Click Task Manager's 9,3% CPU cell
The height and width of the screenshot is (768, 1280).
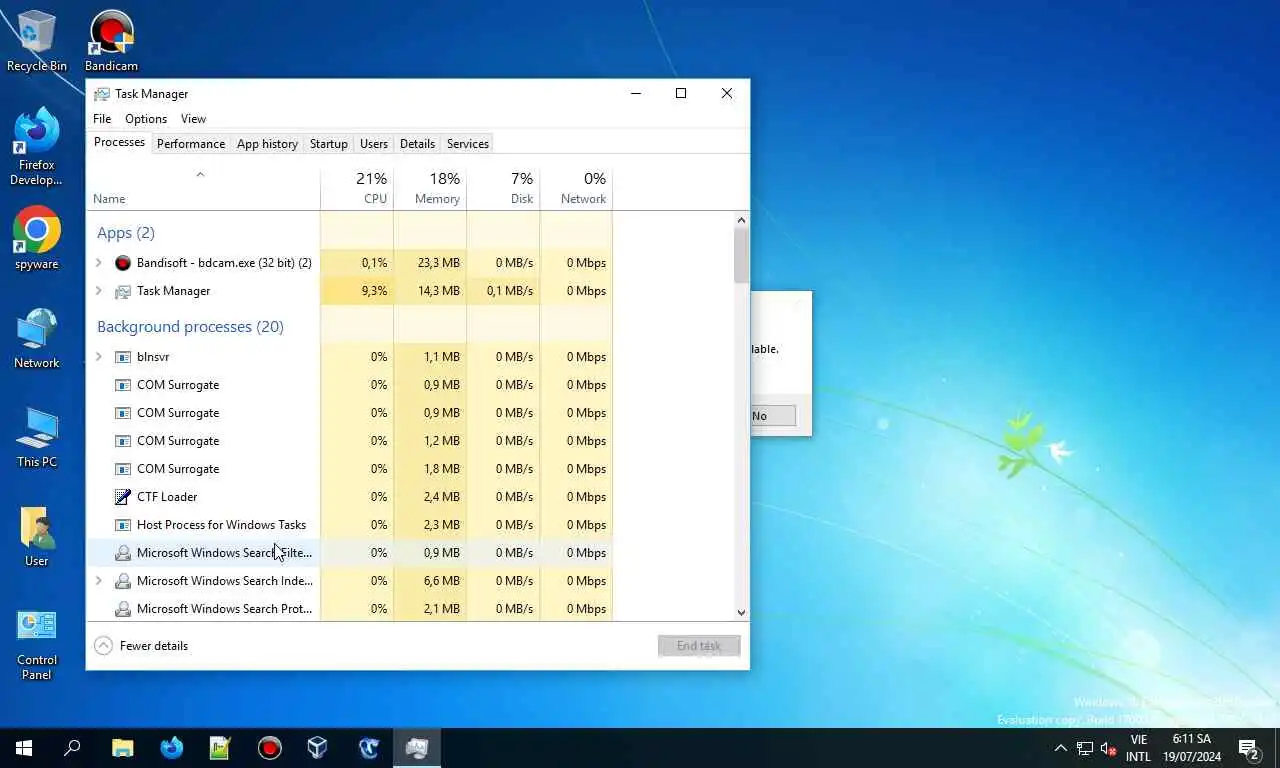coord(357,291)
